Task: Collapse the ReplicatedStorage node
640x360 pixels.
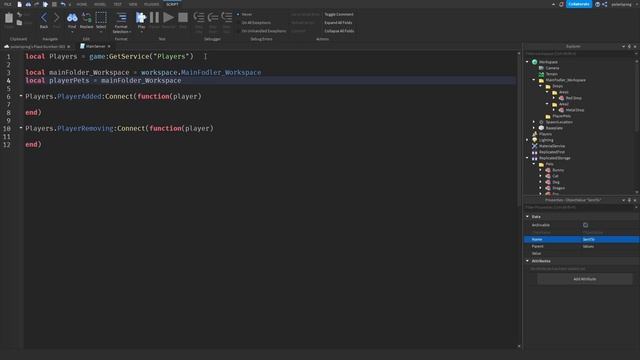Action: (x=527, y=158)
